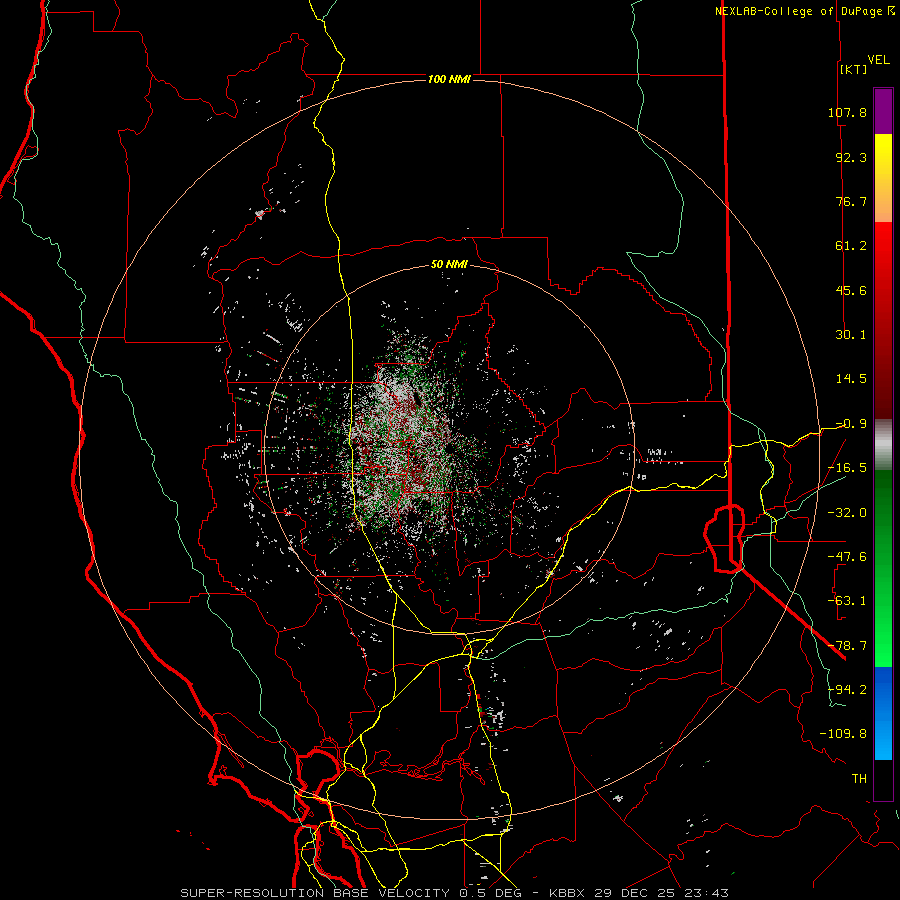This screenshot has height=900, width=900.
Task: Click the 'VEL' legend title
Action: tap(878, 59)
